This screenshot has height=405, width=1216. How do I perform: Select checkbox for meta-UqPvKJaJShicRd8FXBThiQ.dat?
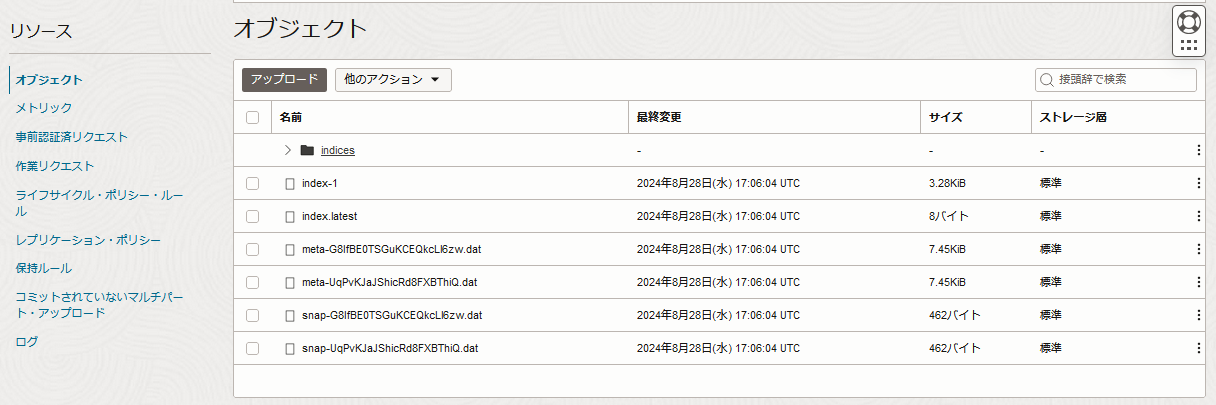[x=252, y=282]
